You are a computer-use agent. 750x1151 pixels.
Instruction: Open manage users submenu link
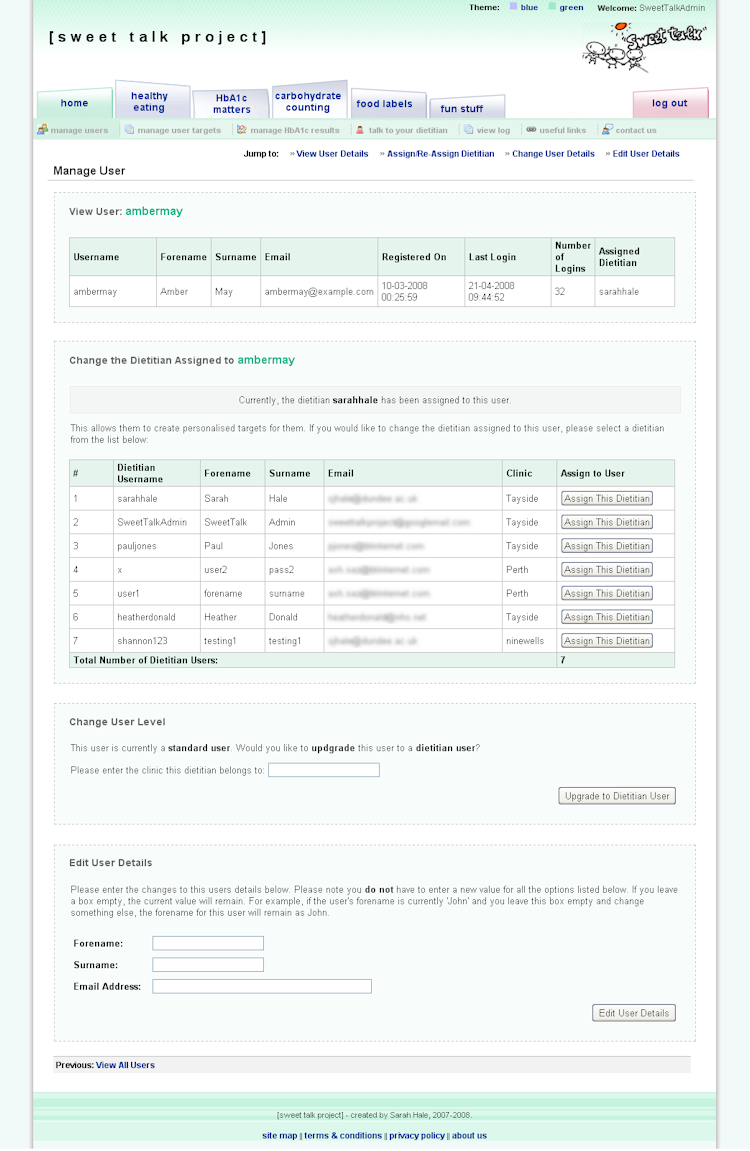click(79, 131)
